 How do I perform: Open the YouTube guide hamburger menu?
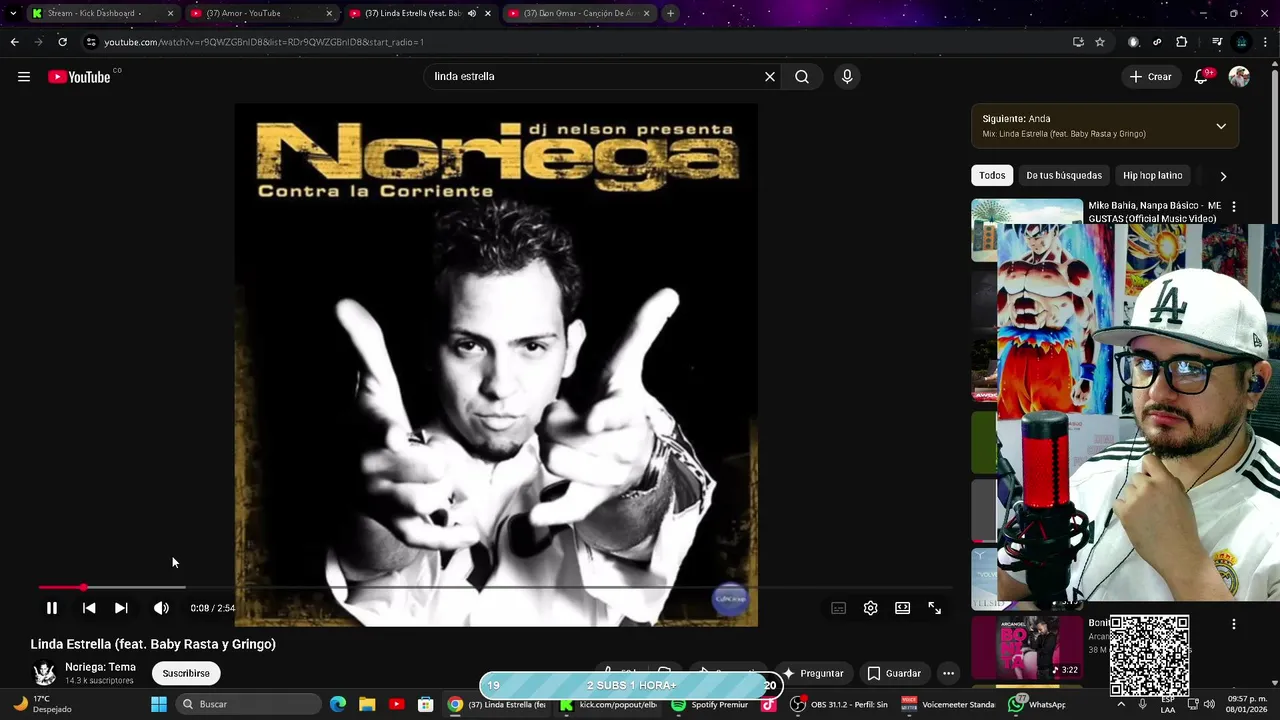24,77
